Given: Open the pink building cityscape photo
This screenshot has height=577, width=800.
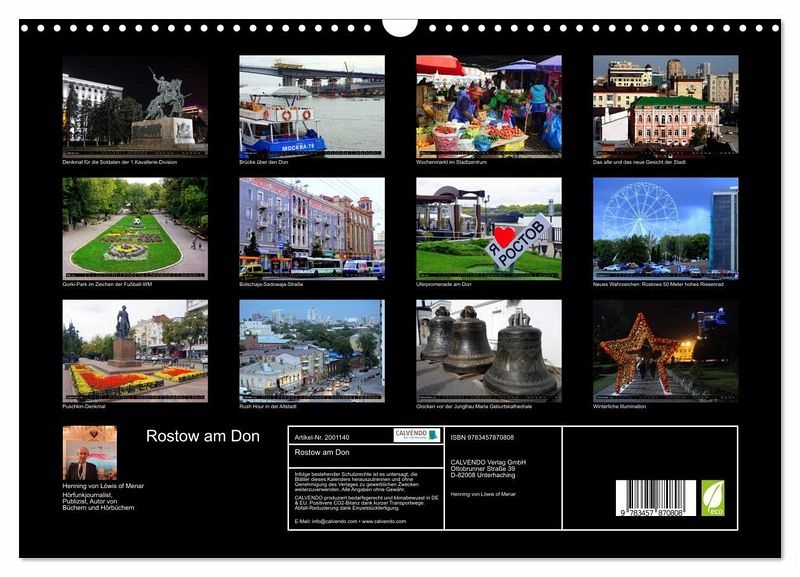Looking at the screenshot, I should click(x=665, y=106).
